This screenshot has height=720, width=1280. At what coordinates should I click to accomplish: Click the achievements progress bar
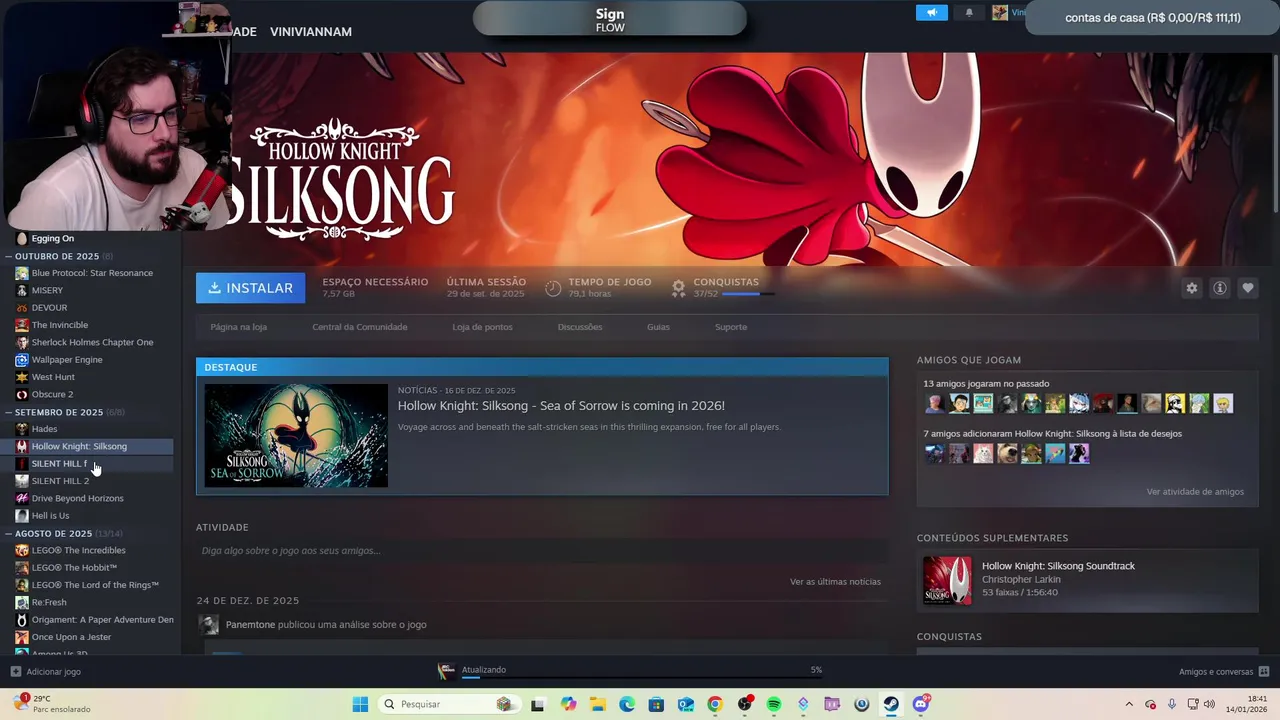(748, 294)
